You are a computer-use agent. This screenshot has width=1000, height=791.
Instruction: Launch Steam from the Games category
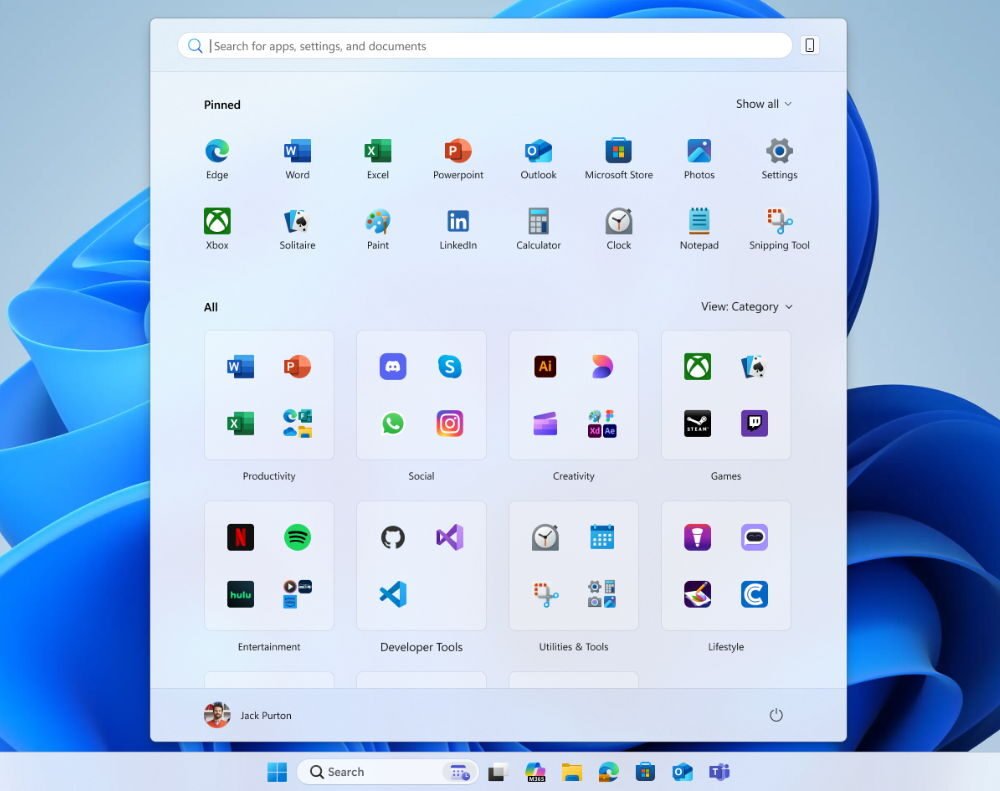coord(698,423)
